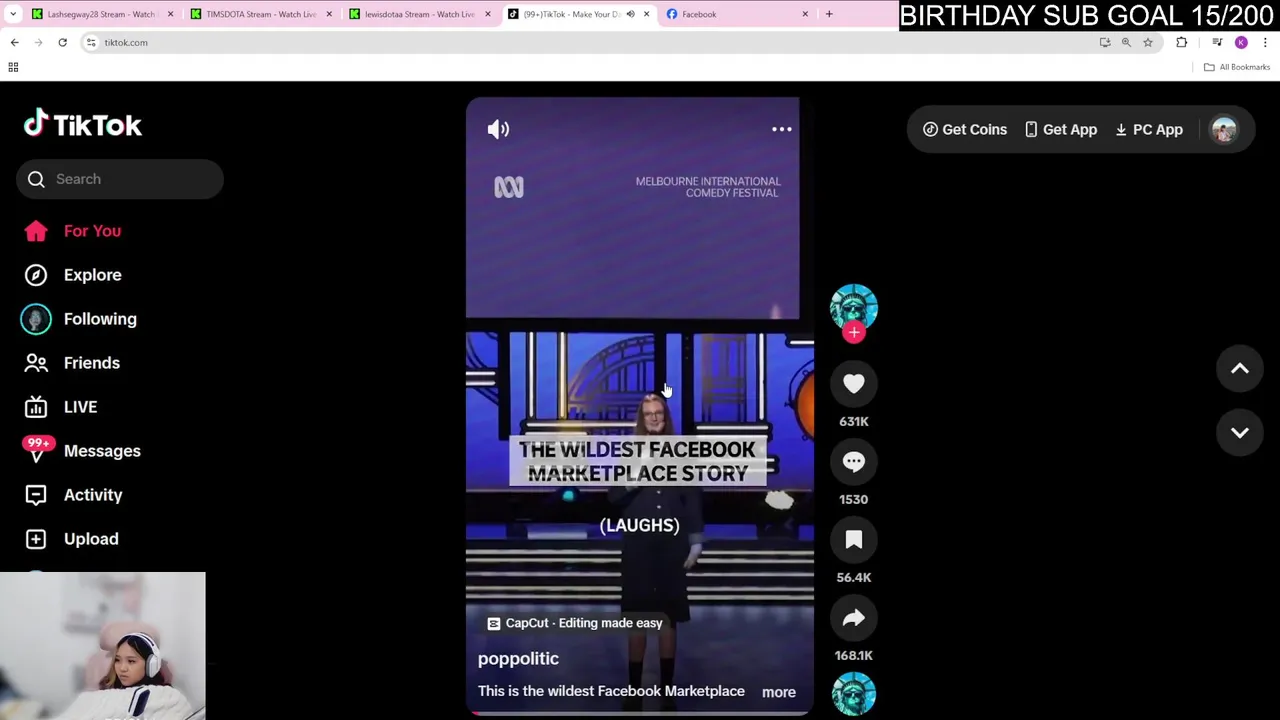Close the TikTok browser tab

(x=646, y=14)
